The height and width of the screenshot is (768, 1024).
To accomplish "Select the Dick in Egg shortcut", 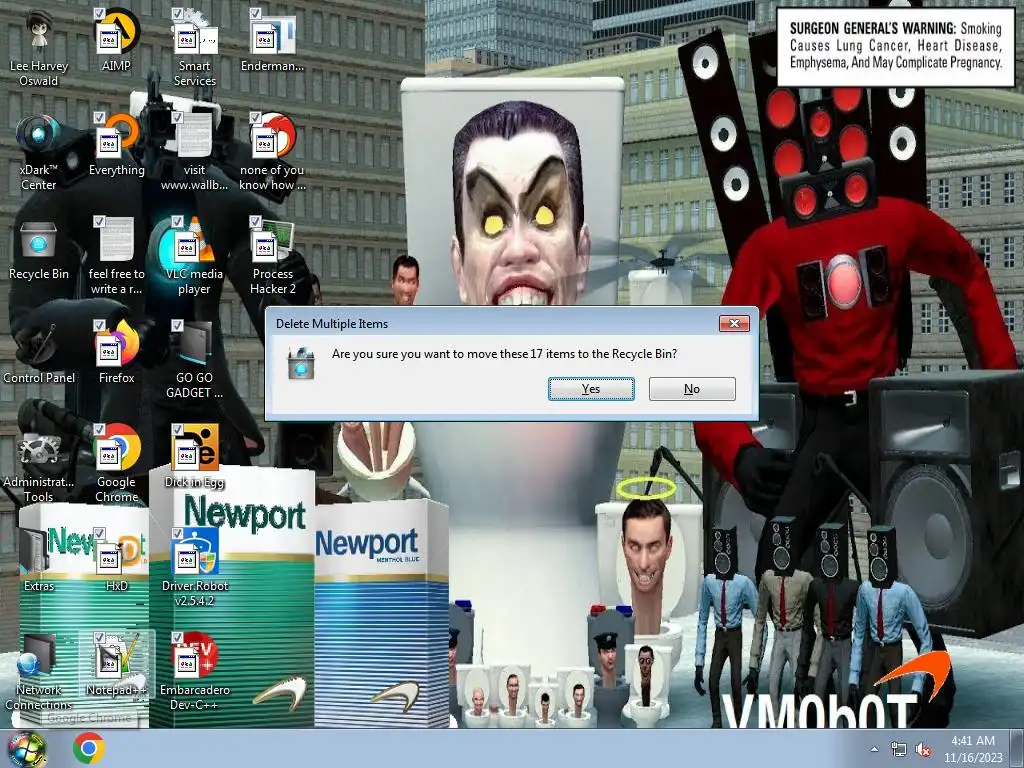I will coord(195,457).
